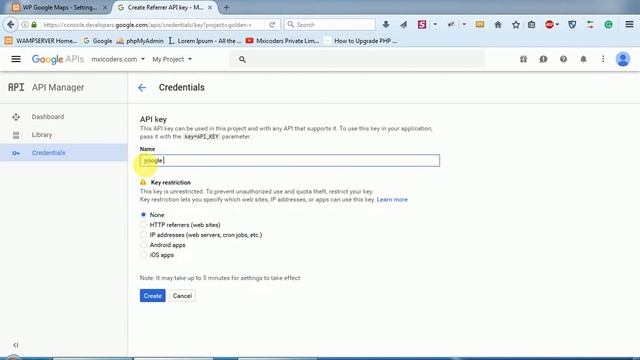Open dropdown next to S extension
The height and width of the screenshot is (360, 640).
[x=435, y=24]
